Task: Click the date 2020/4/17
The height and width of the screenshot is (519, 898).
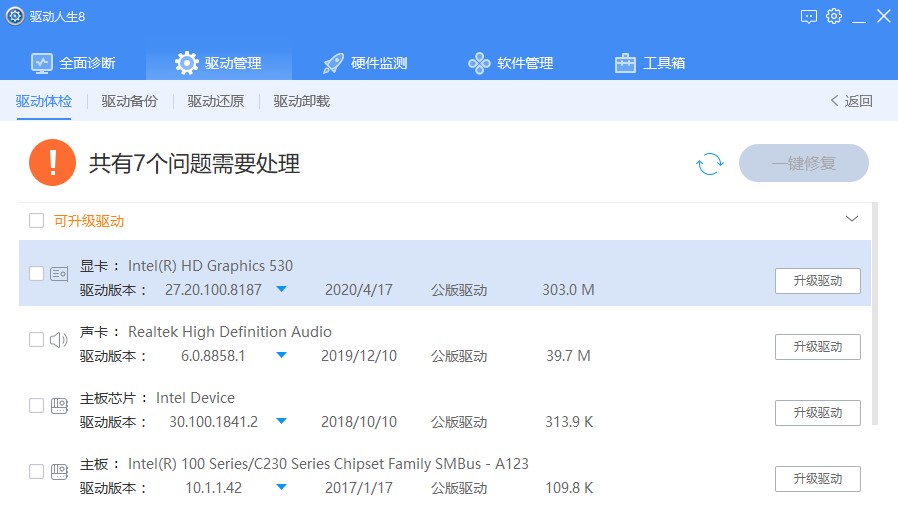Action: click(359, 290)
